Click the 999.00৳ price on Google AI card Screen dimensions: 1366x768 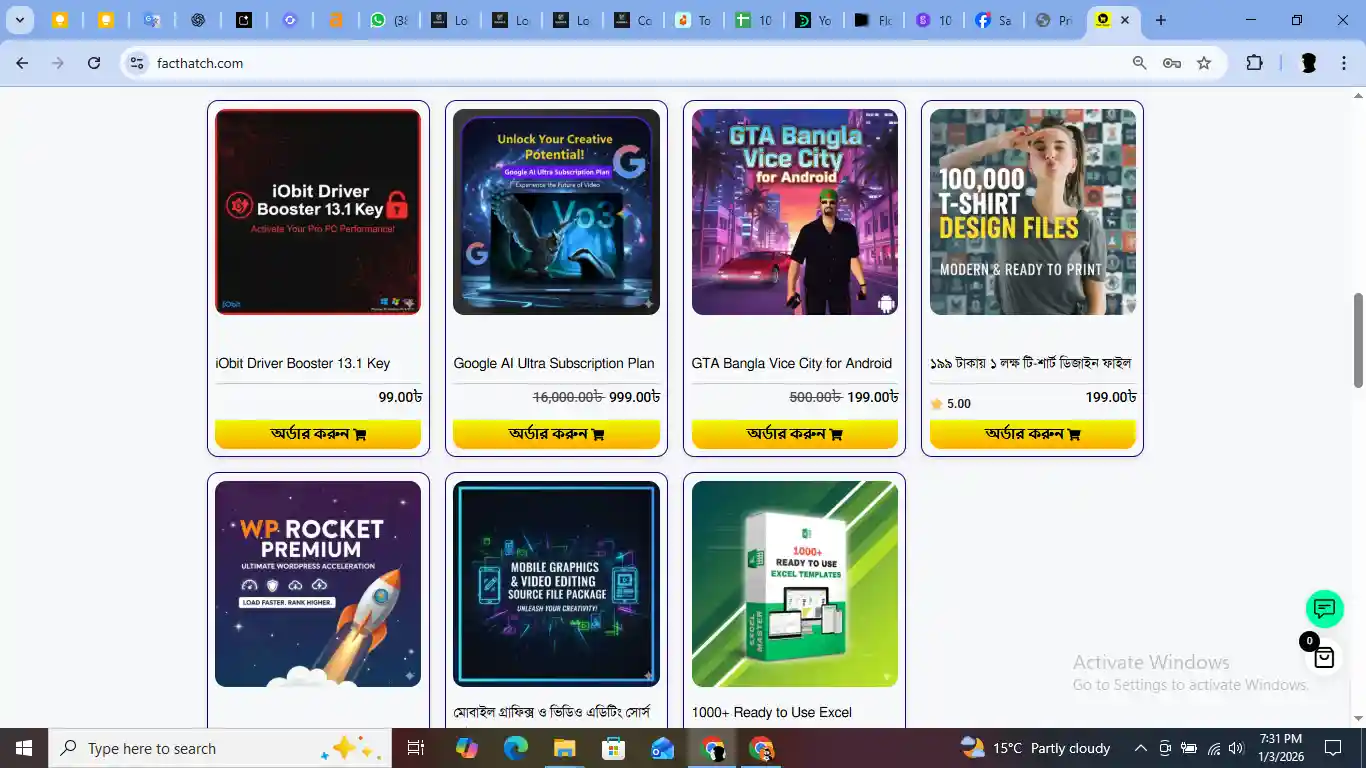coord(635,397)
